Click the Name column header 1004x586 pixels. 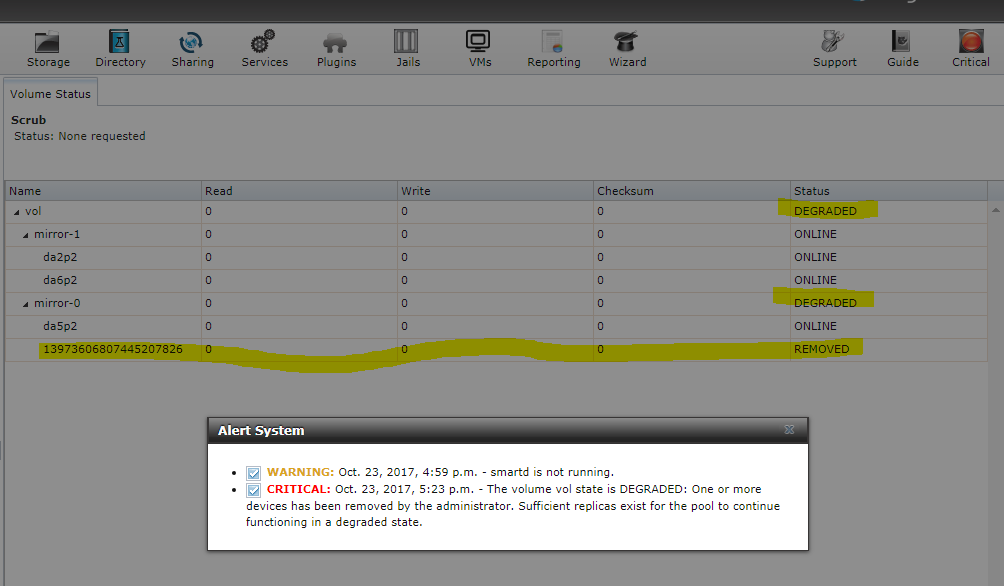104,191
